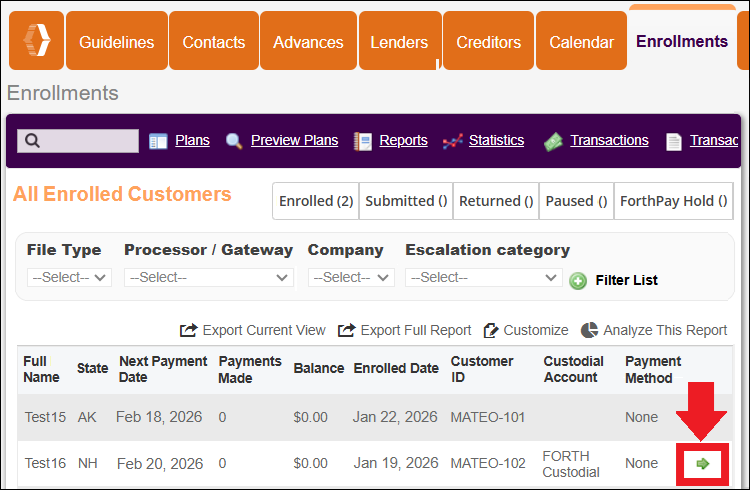Sort by Enrolled Date column header

tap(396, 368)
